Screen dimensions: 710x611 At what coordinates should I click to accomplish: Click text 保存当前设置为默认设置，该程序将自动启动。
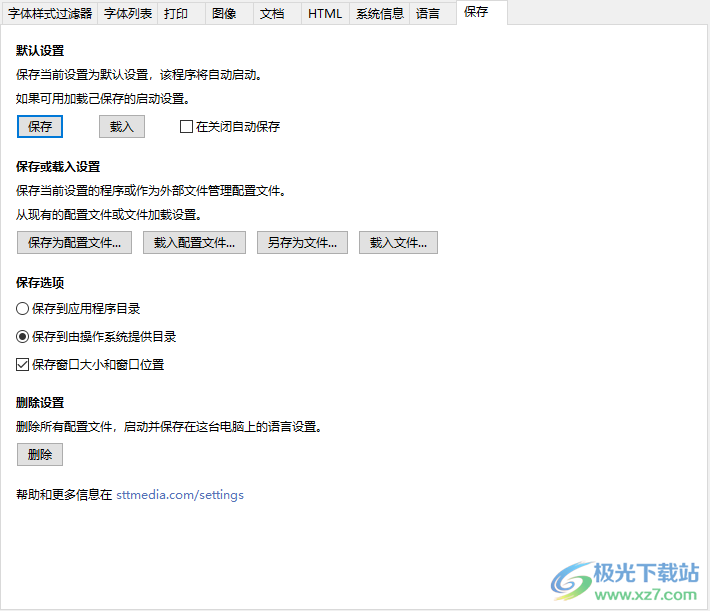[139, 74]
